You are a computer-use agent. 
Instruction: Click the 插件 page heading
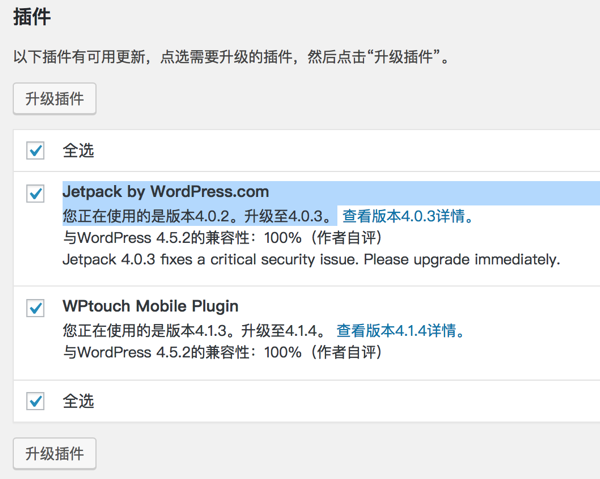(x=32, y=17)
